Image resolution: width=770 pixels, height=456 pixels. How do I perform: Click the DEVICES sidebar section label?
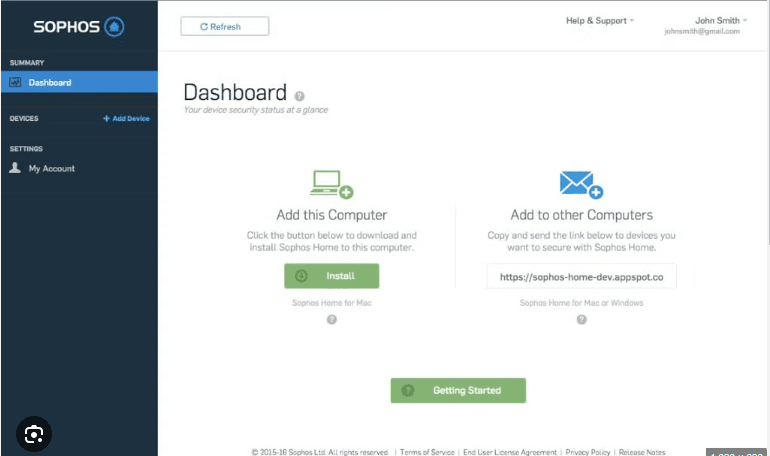point(24,118)
